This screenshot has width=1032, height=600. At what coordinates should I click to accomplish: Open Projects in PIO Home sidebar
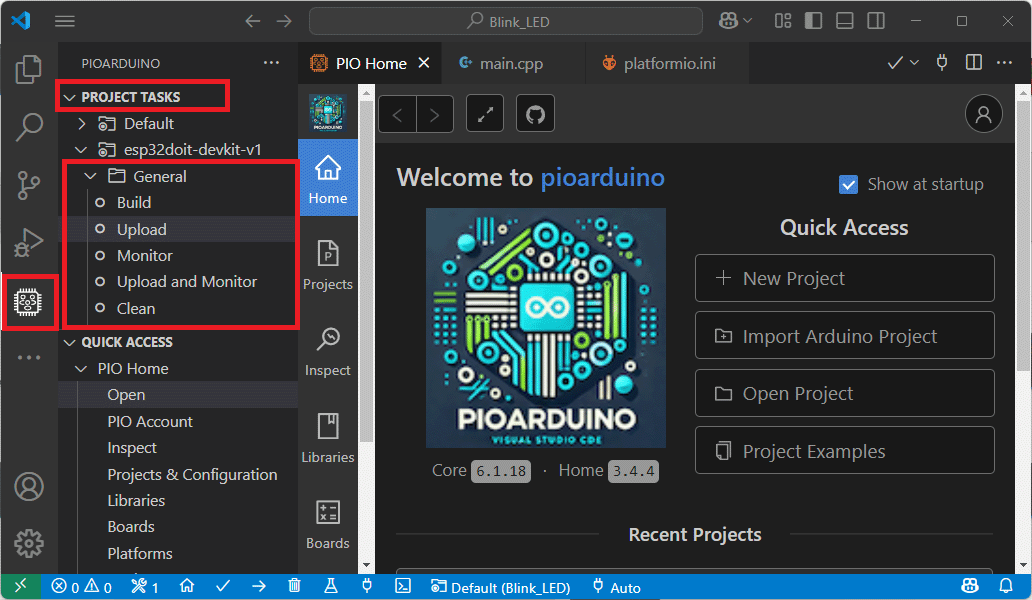tap(328, 266)
